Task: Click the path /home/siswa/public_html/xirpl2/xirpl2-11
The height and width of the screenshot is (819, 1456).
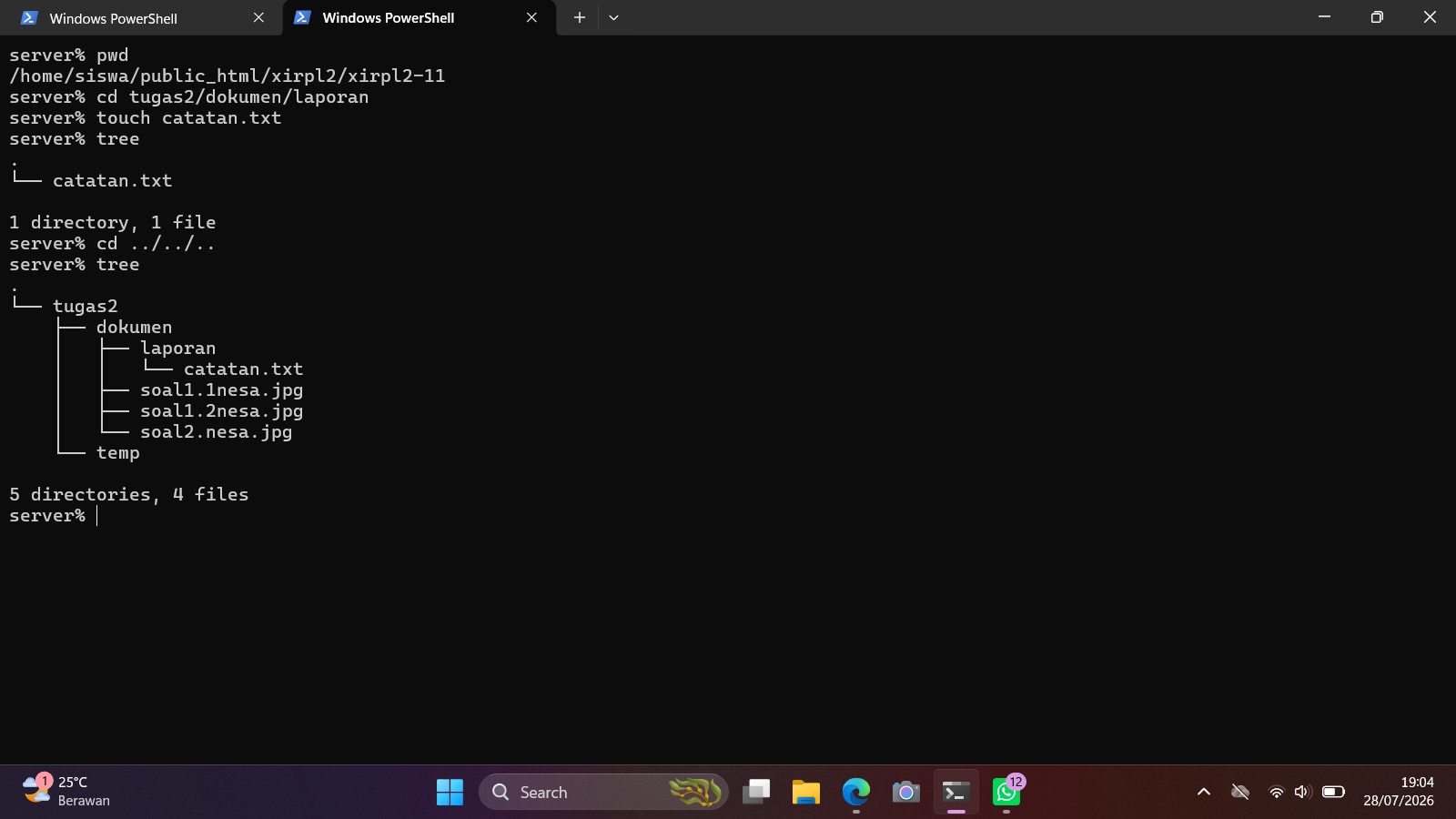Action: pos(227,76)
